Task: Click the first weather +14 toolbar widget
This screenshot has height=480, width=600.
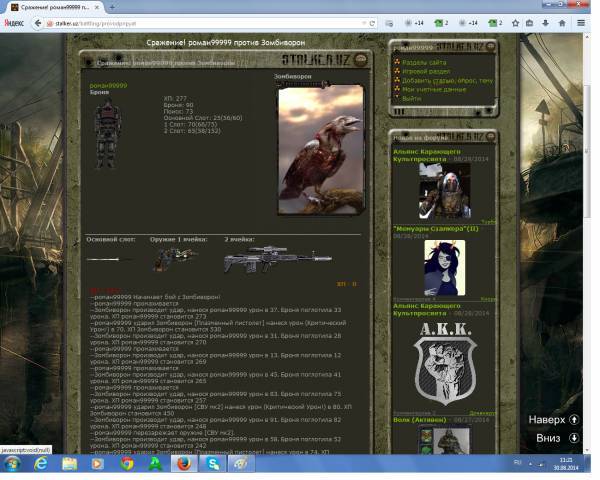Action: pos(414,23)
